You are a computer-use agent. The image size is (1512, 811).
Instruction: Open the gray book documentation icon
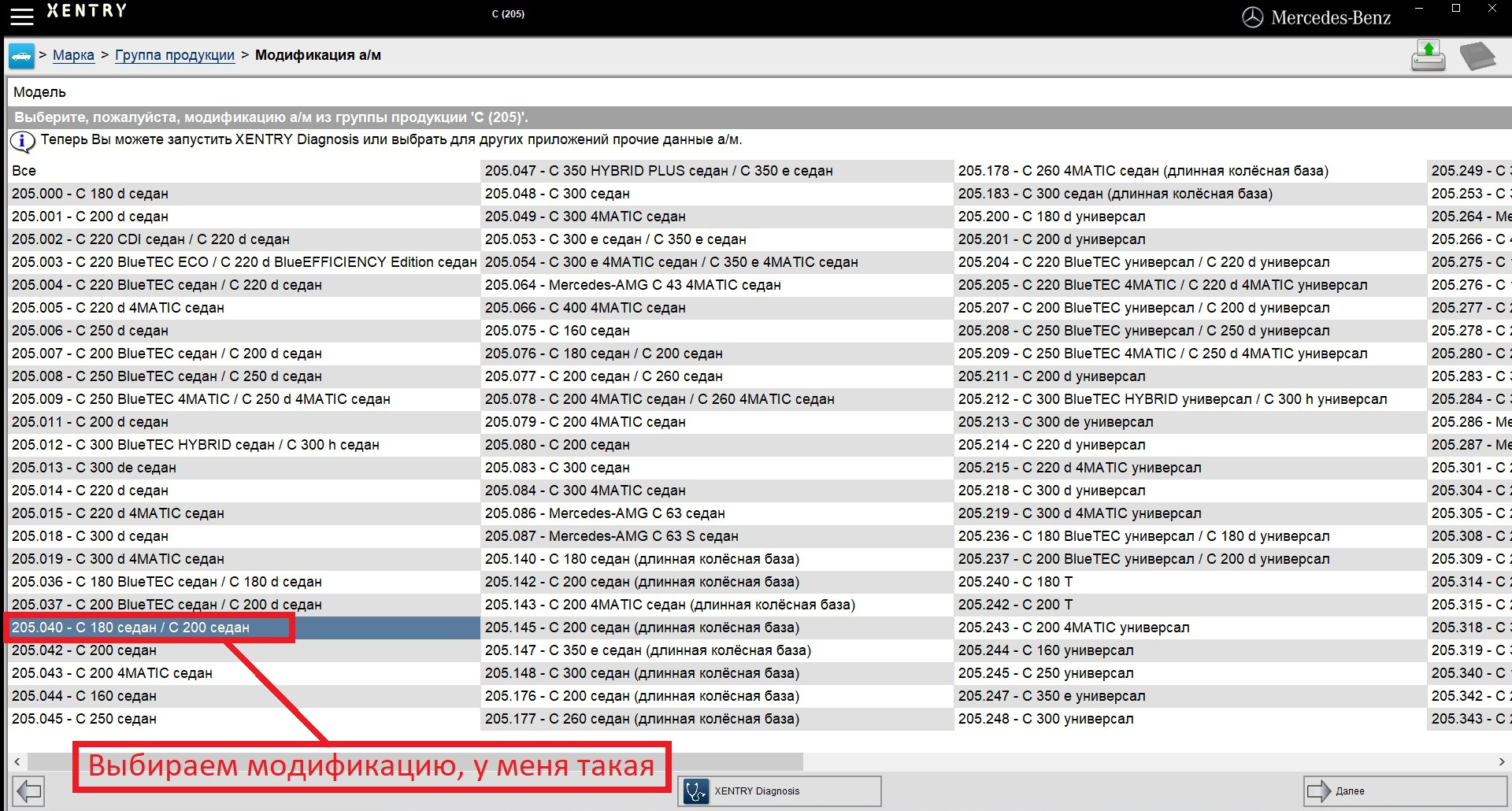pos(1477,56)
